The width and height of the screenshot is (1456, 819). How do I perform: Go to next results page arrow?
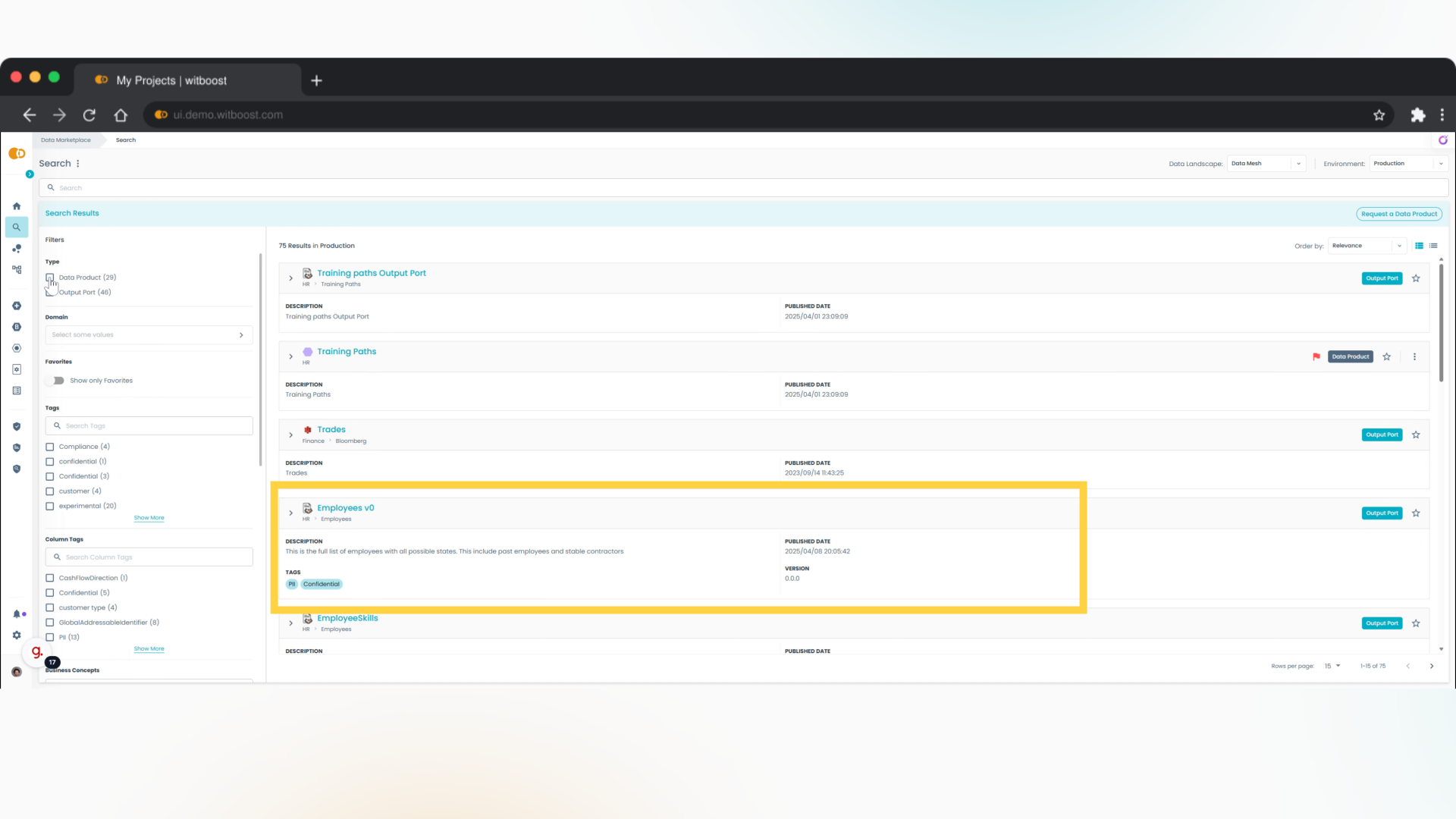[1432, 667]
